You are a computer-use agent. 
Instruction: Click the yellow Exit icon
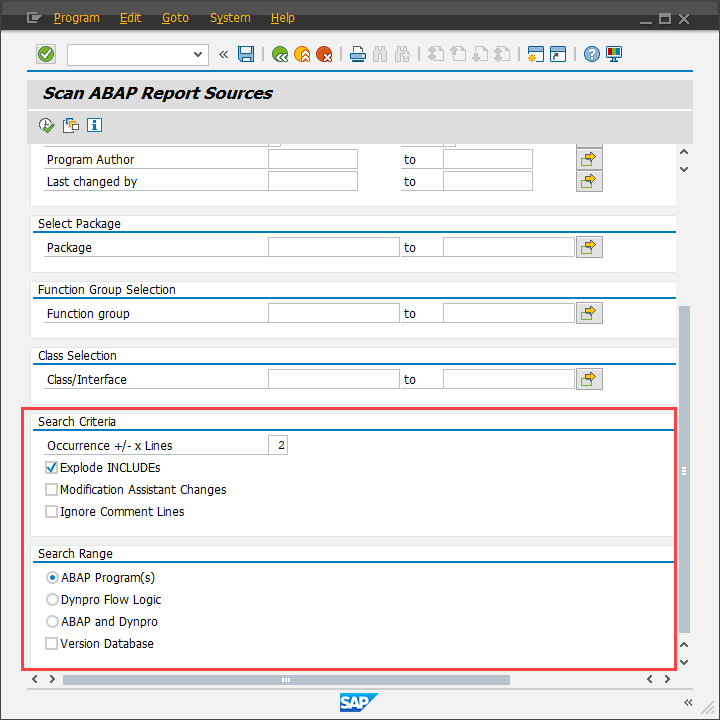(302, 55)
